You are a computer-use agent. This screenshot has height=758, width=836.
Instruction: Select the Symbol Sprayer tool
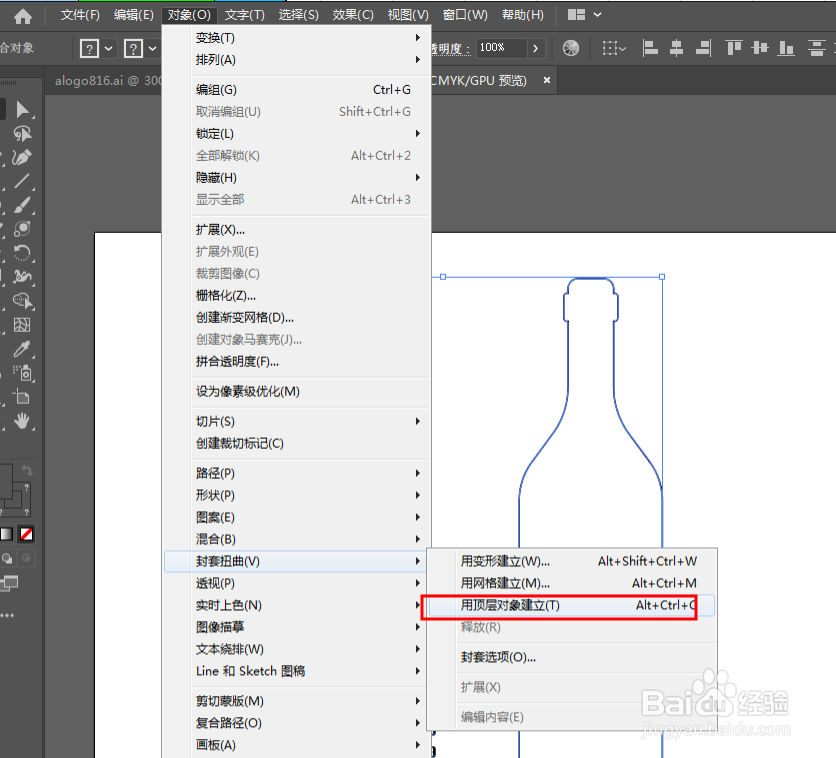22,373
